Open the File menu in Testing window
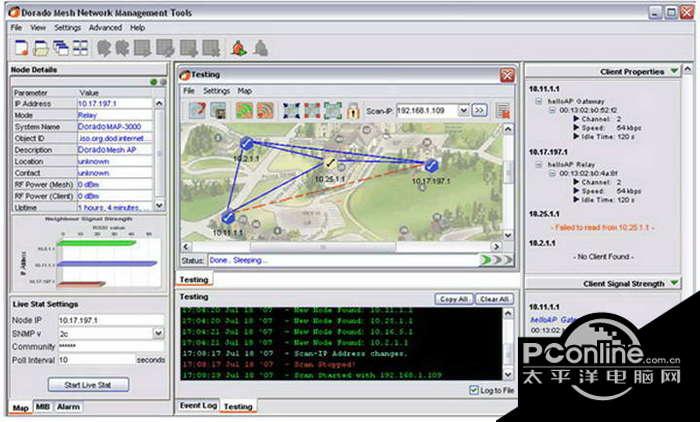 tap(189, 91)
